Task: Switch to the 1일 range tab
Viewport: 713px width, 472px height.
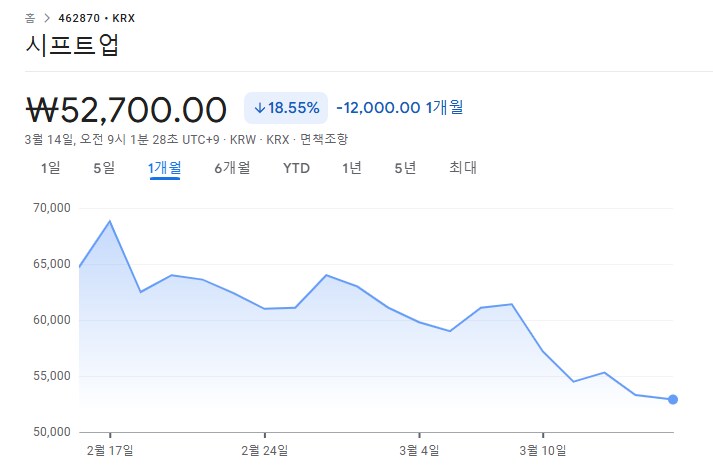Action: (x=50, y=168)
